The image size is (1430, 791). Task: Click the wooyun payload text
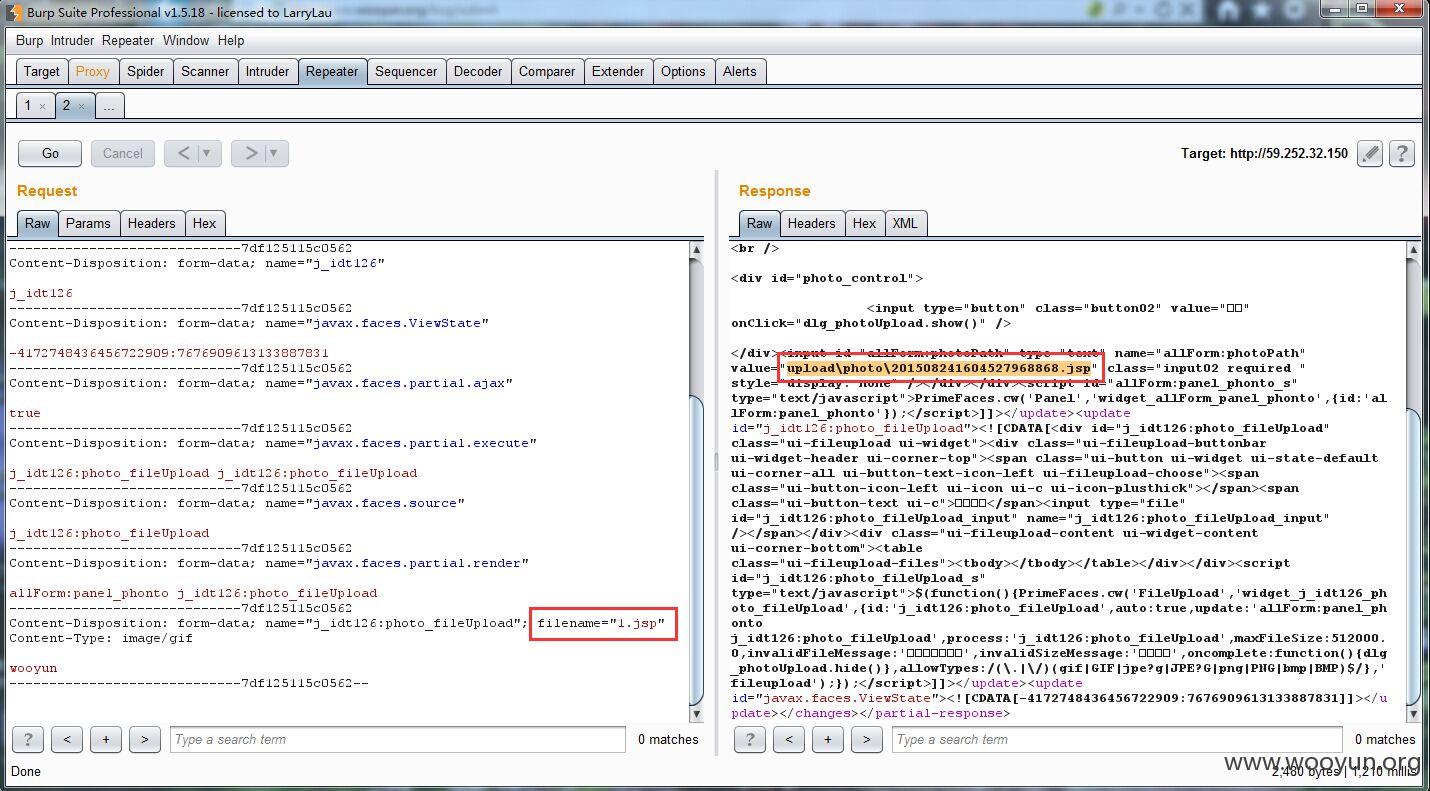click(x=33, y=668)
